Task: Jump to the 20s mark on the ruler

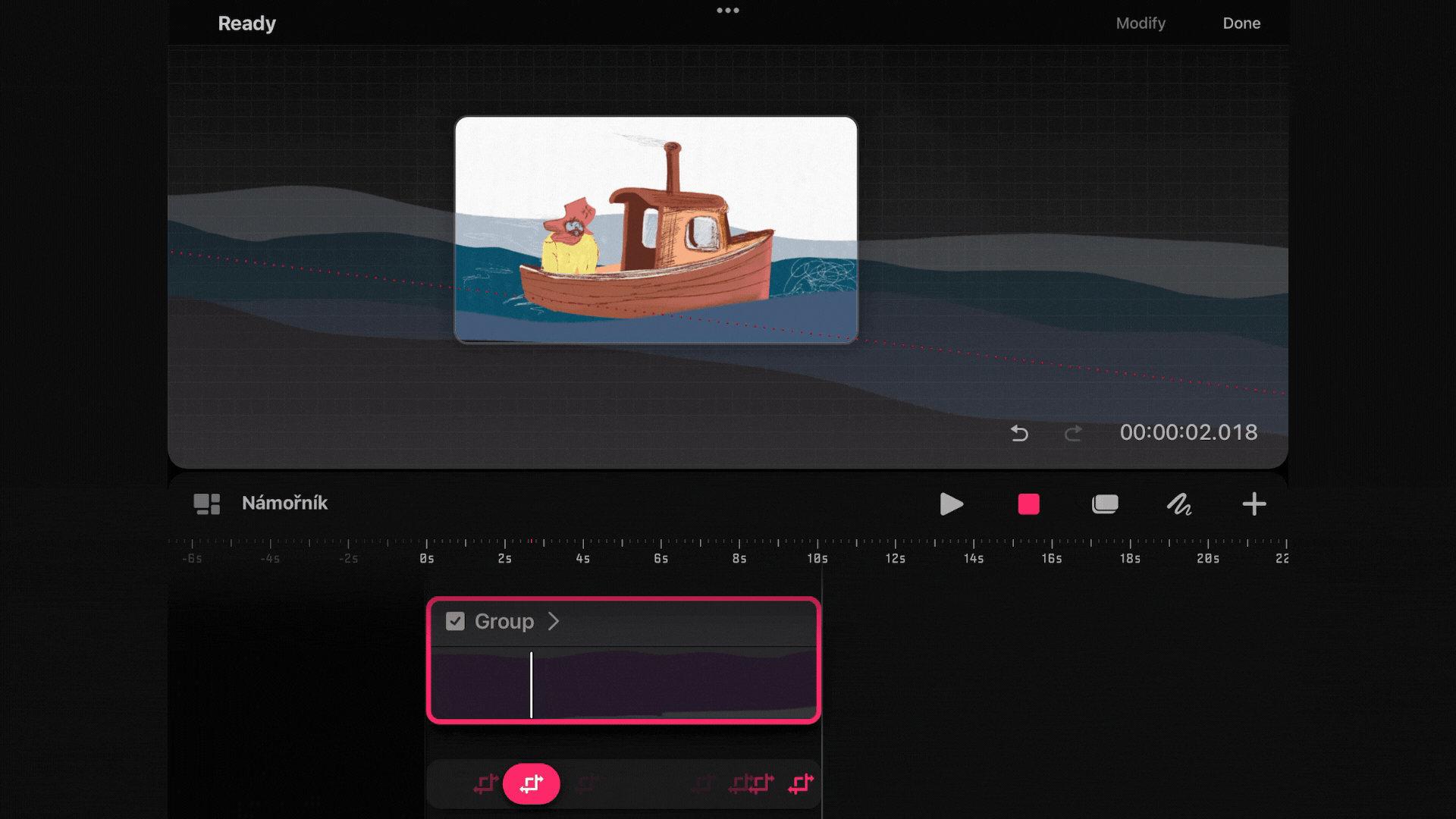Action: coord(1208,558)
